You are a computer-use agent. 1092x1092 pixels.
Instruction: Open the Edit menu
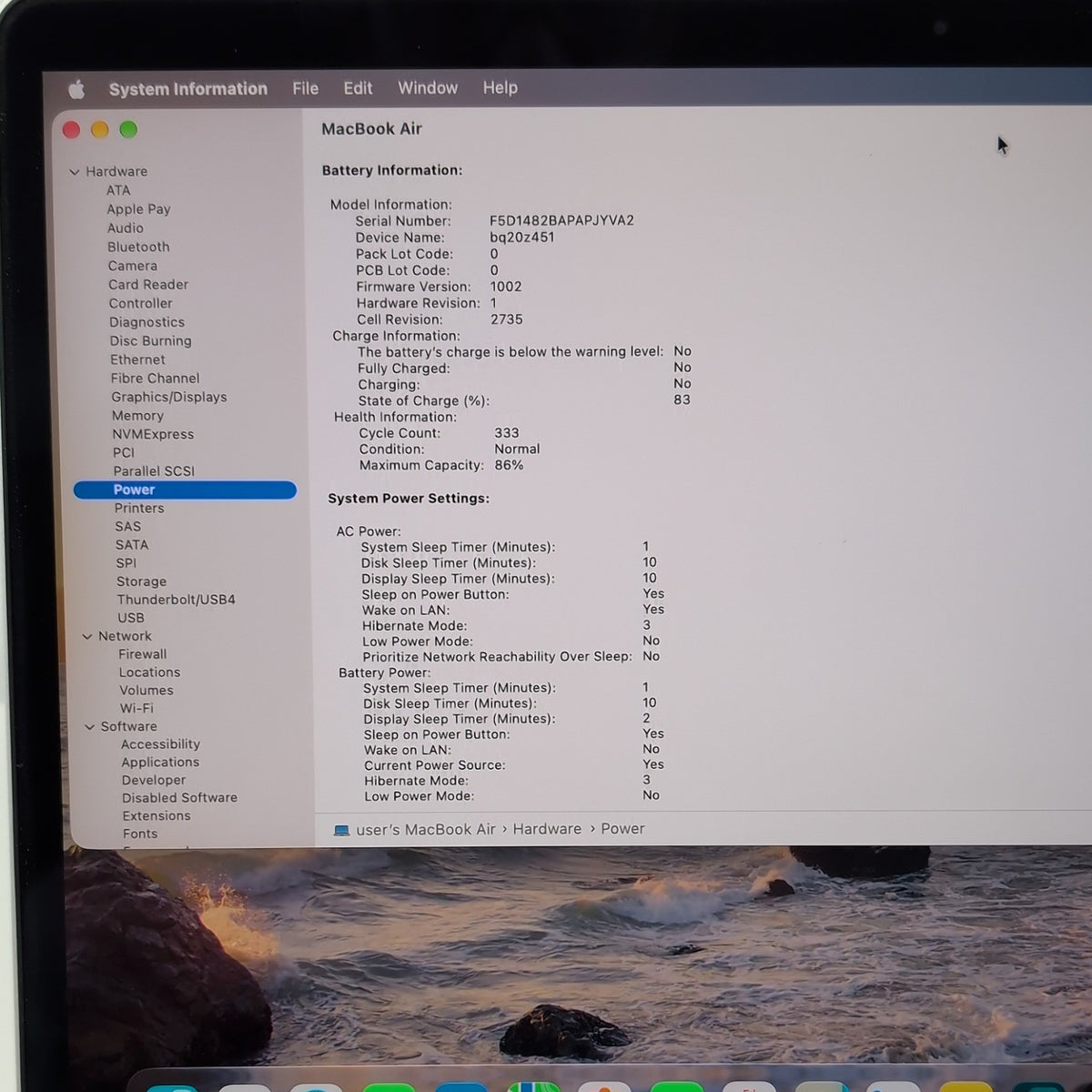coord(358,87)
